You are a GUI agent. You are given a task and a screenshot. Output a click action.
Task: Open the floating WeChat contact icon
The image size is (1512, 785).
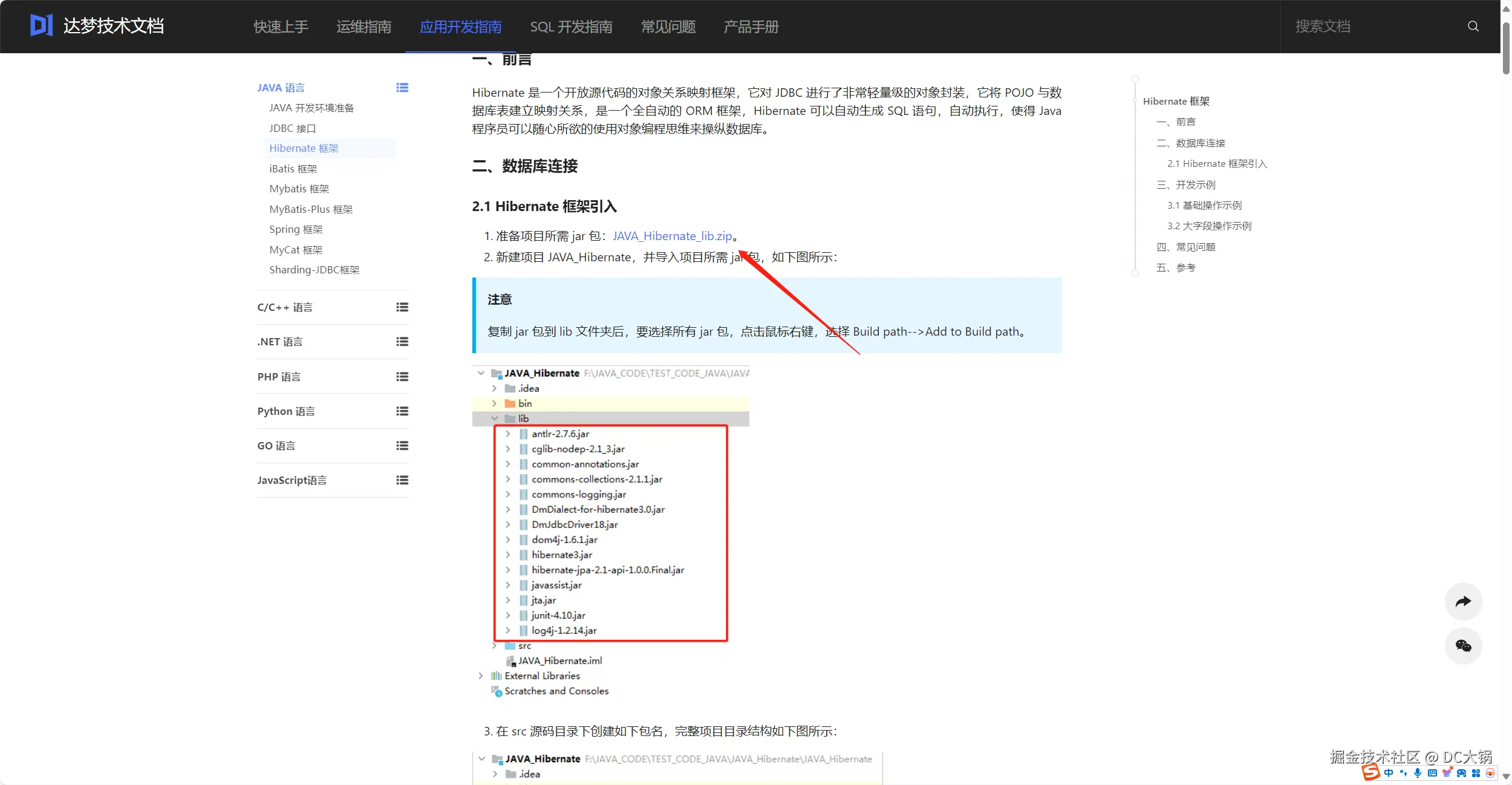point(1463,646)
